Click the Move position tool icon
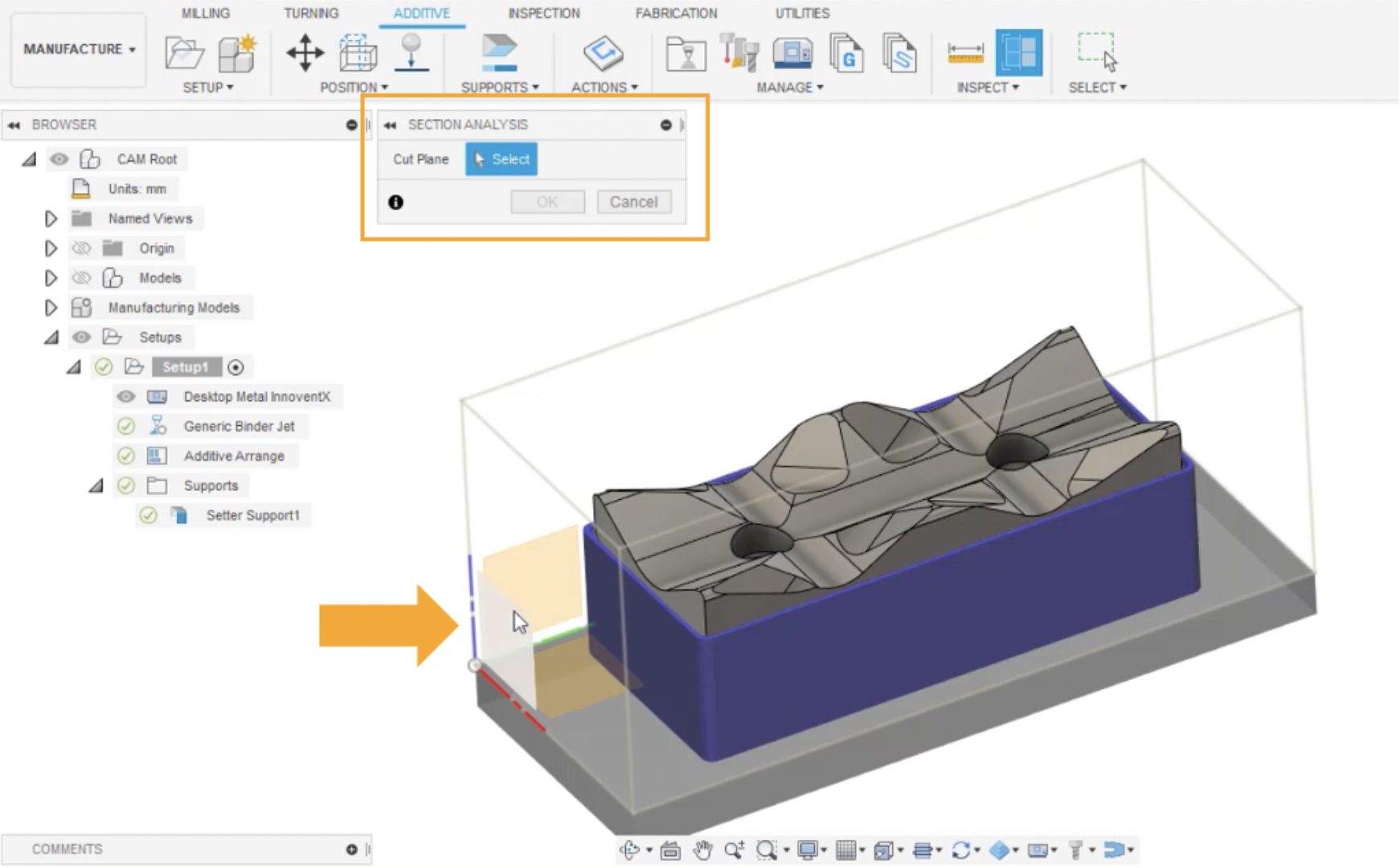The width and height of the screenshot is (1400, 868). click(x=305, y=53)
